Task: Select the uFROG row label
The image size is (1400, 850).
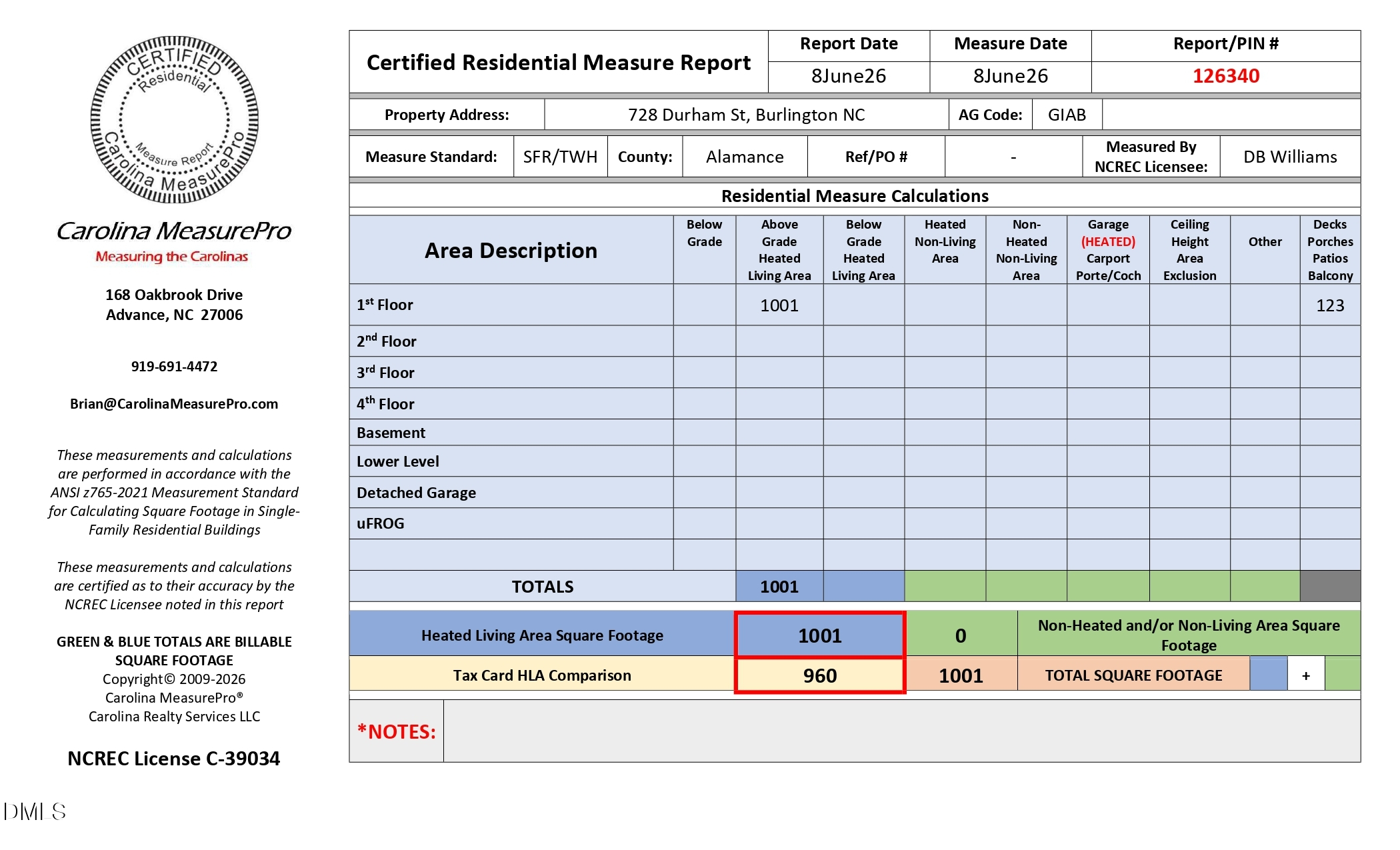Action: (x=380, y=523)
